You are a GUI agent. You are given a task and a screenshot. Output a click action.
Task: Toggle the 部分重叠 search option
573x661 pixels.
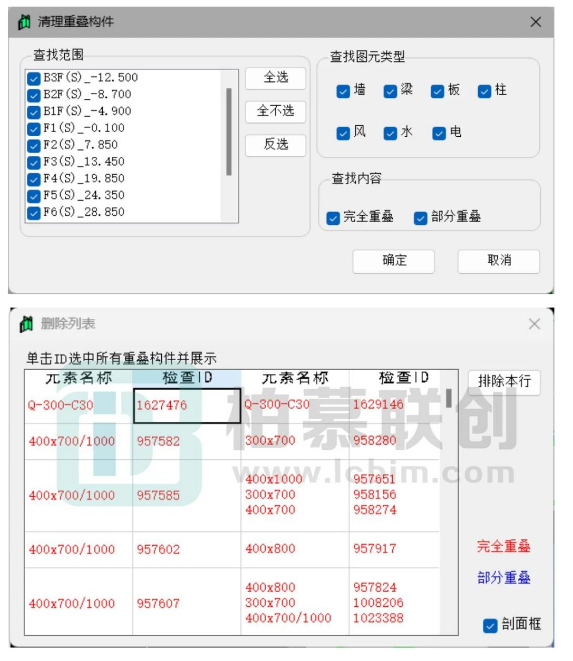[420, 218]
